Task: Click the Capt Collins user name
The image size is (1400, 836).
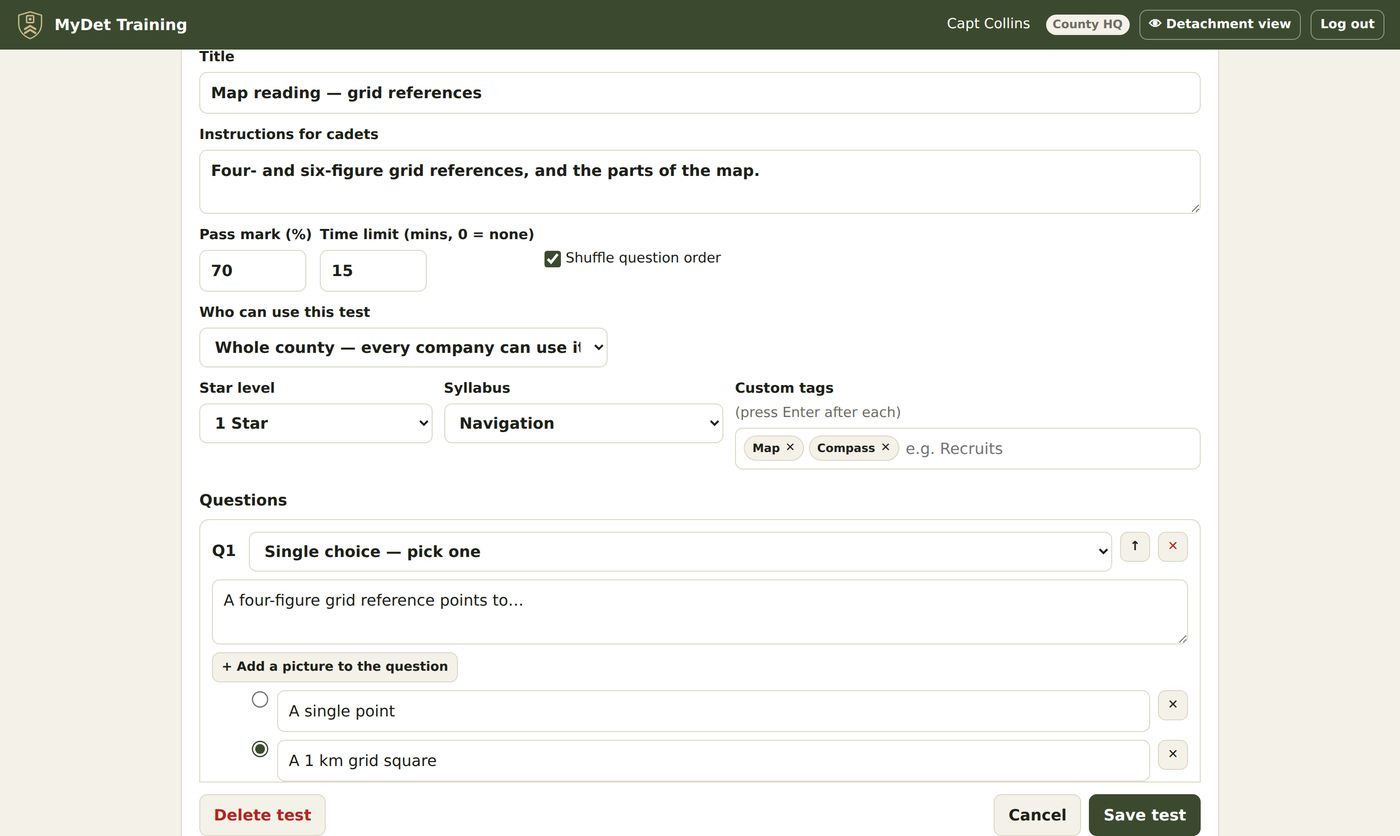Action: click(988, 24)
